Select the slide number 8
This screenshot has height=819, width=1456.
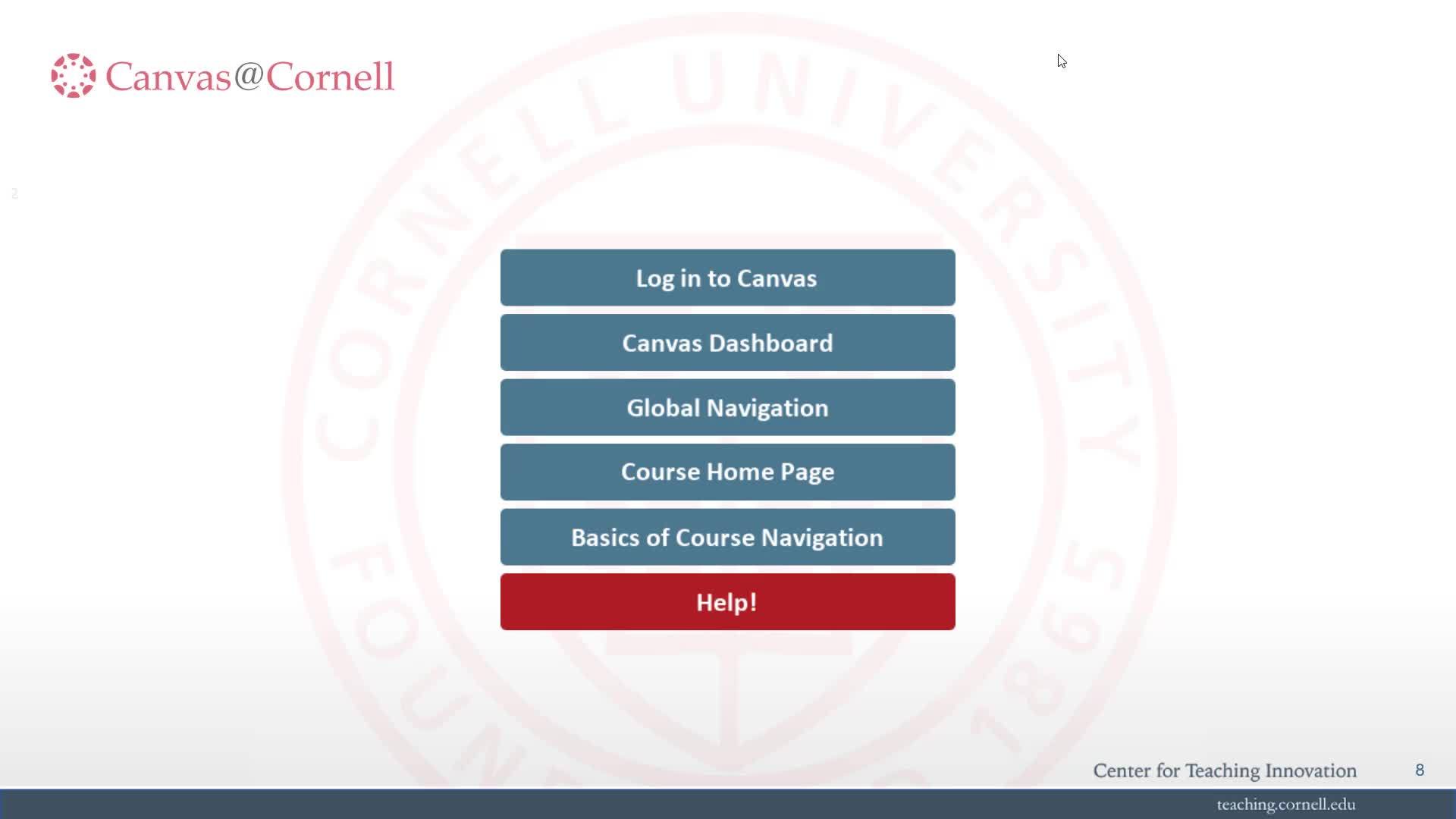[x=1420, y=770]
